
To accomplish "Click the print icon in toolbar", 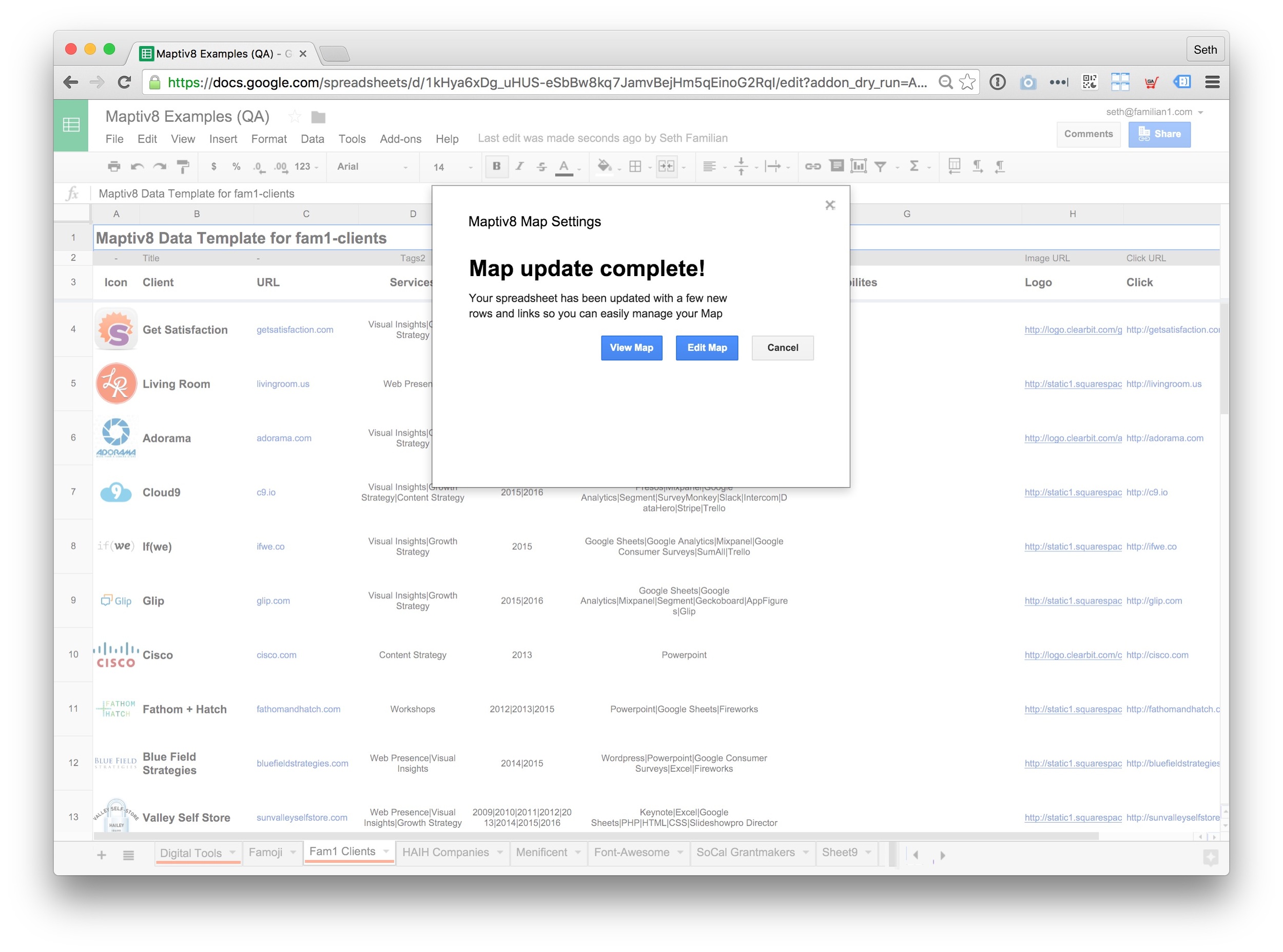I will click(114, 167).
